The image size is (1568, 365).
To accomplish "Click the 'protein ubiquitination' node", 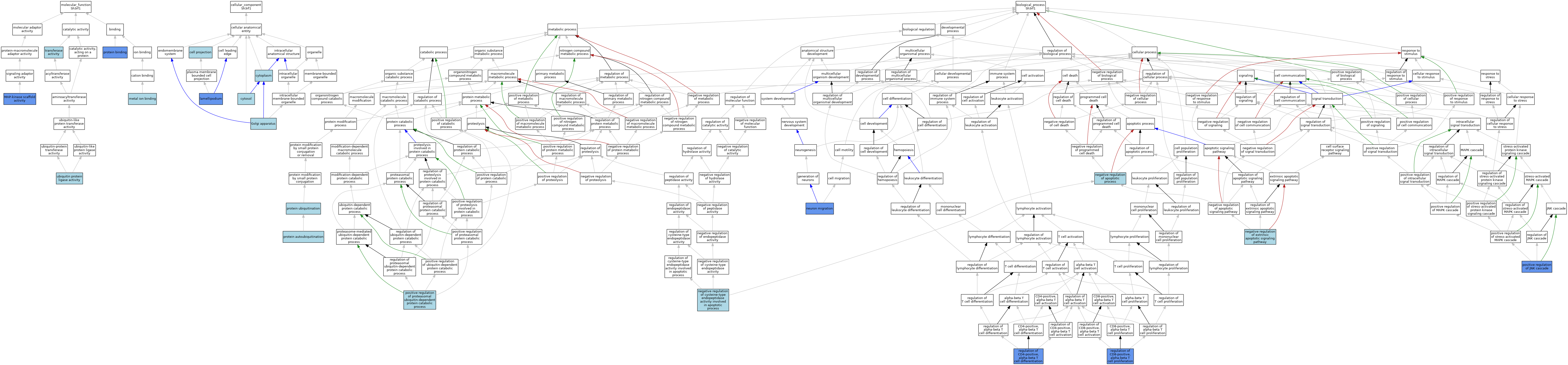I will pos(303,209).
